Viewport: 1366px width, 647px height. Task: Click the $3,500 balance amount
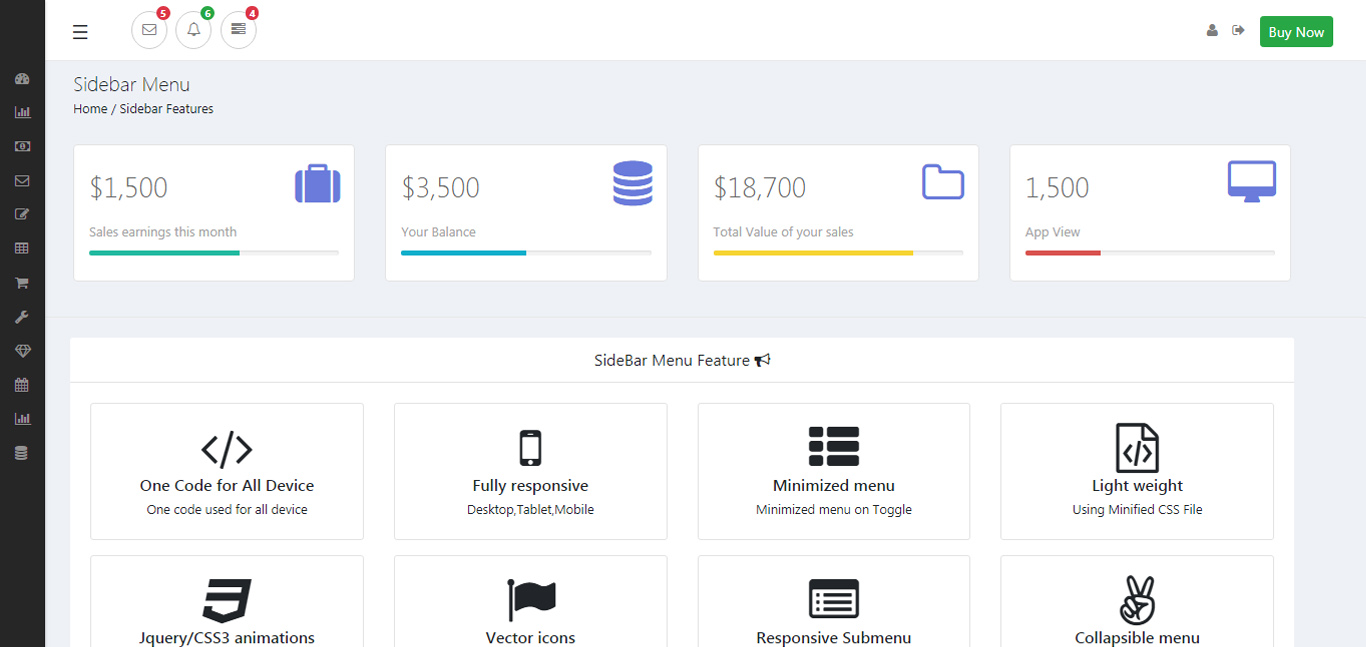[441, 188]
